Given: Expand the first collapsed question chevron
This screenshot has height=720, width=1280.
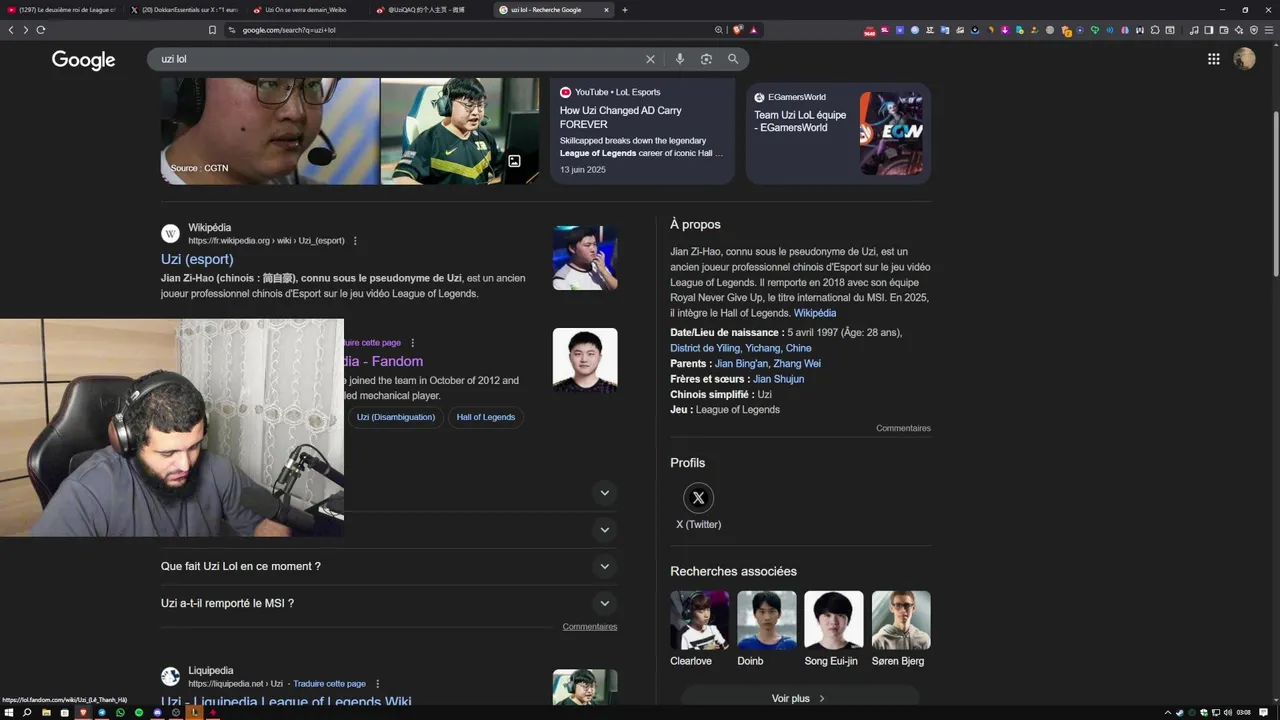Looking at the screenshot, I should click(604, 493).
